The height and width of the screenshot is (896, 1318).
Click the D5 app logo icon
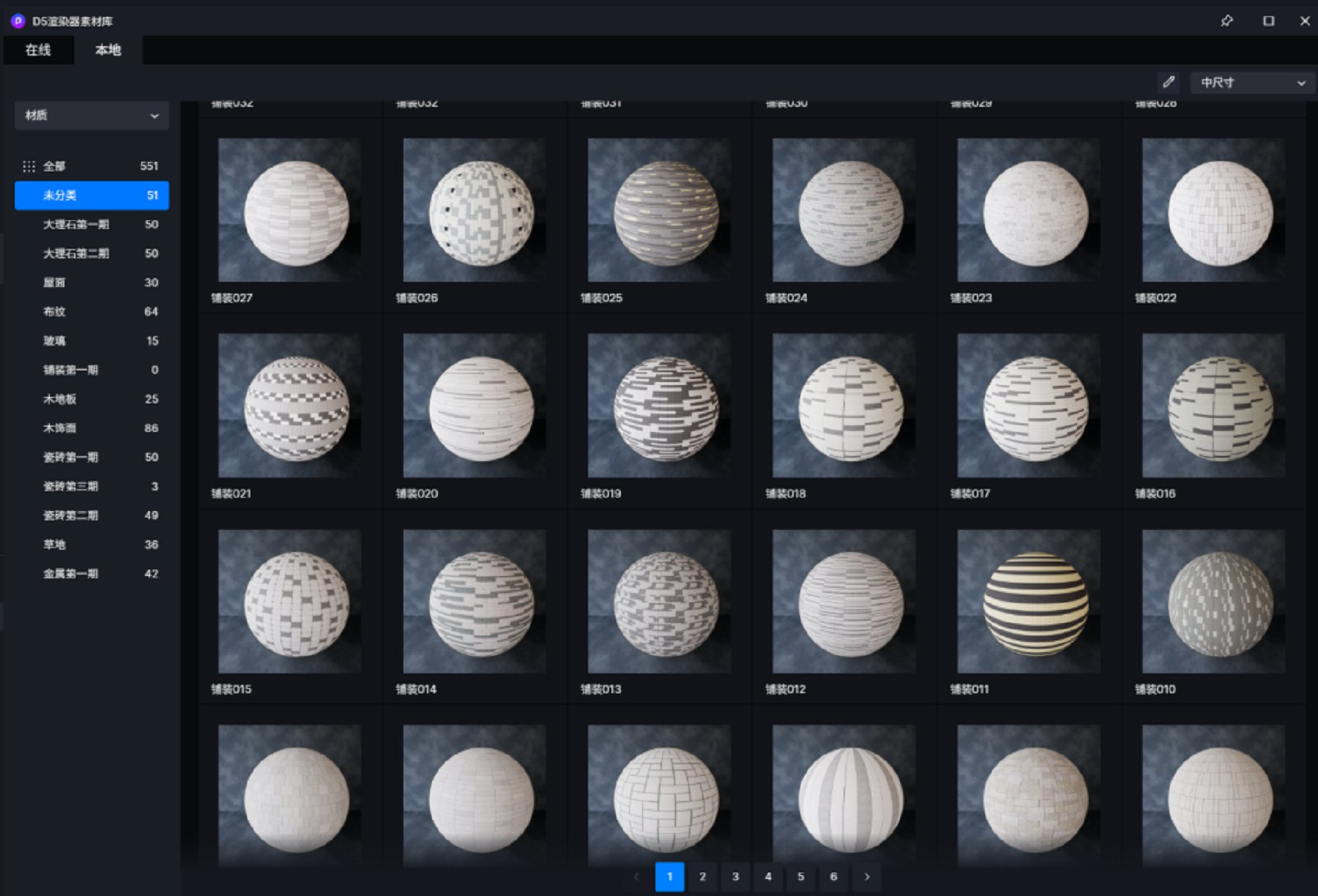18,20
